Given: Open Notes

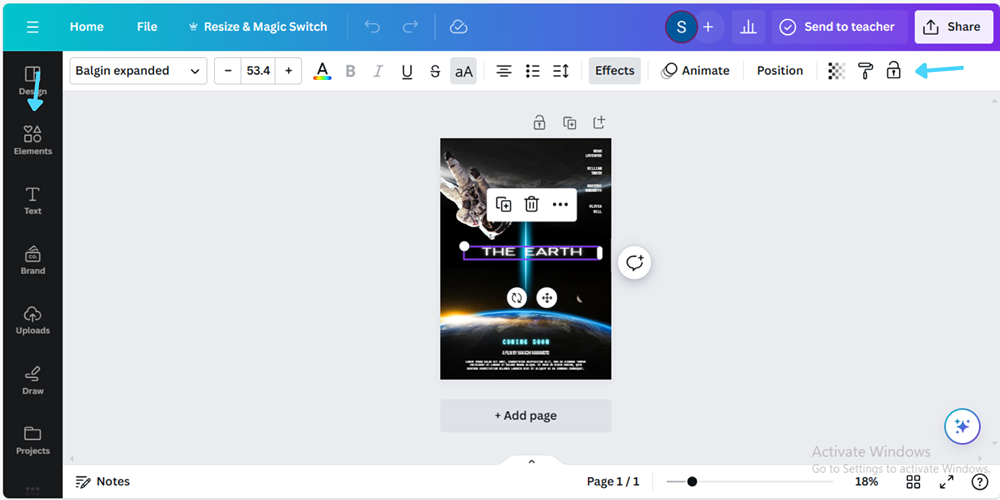Looking at the screenshot, I should pos(103,482).
